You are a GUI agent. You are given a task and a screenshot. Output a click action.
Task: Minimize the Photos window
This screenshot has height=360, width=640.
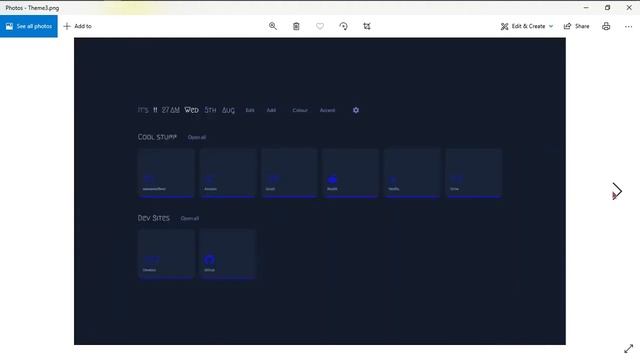coord(586,7)
